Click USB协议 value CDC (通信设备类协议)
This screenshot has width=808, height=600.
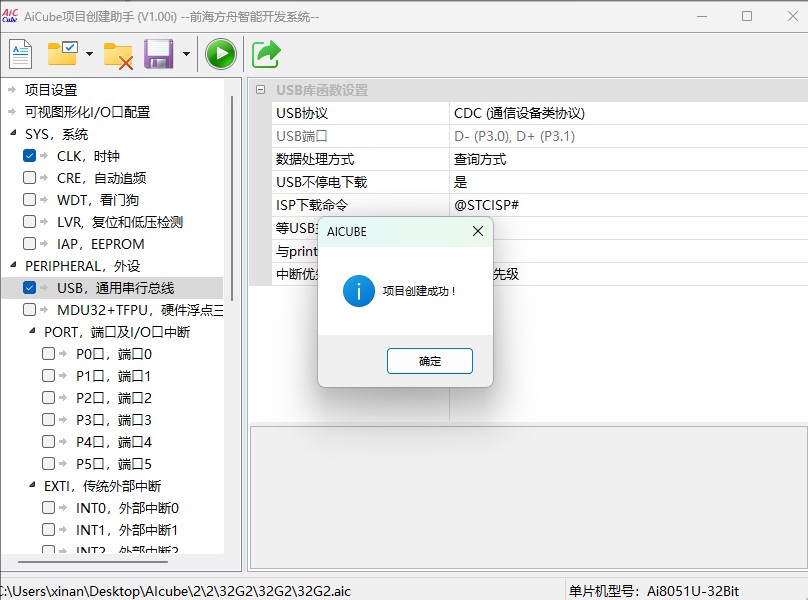pos(519,113)
